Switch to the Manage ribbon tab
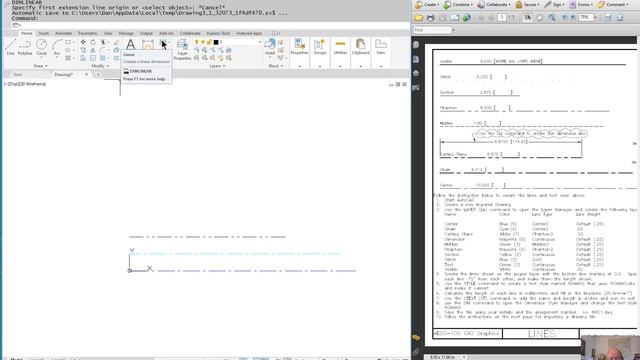This screenshot has width=640, height=360. 126,33
